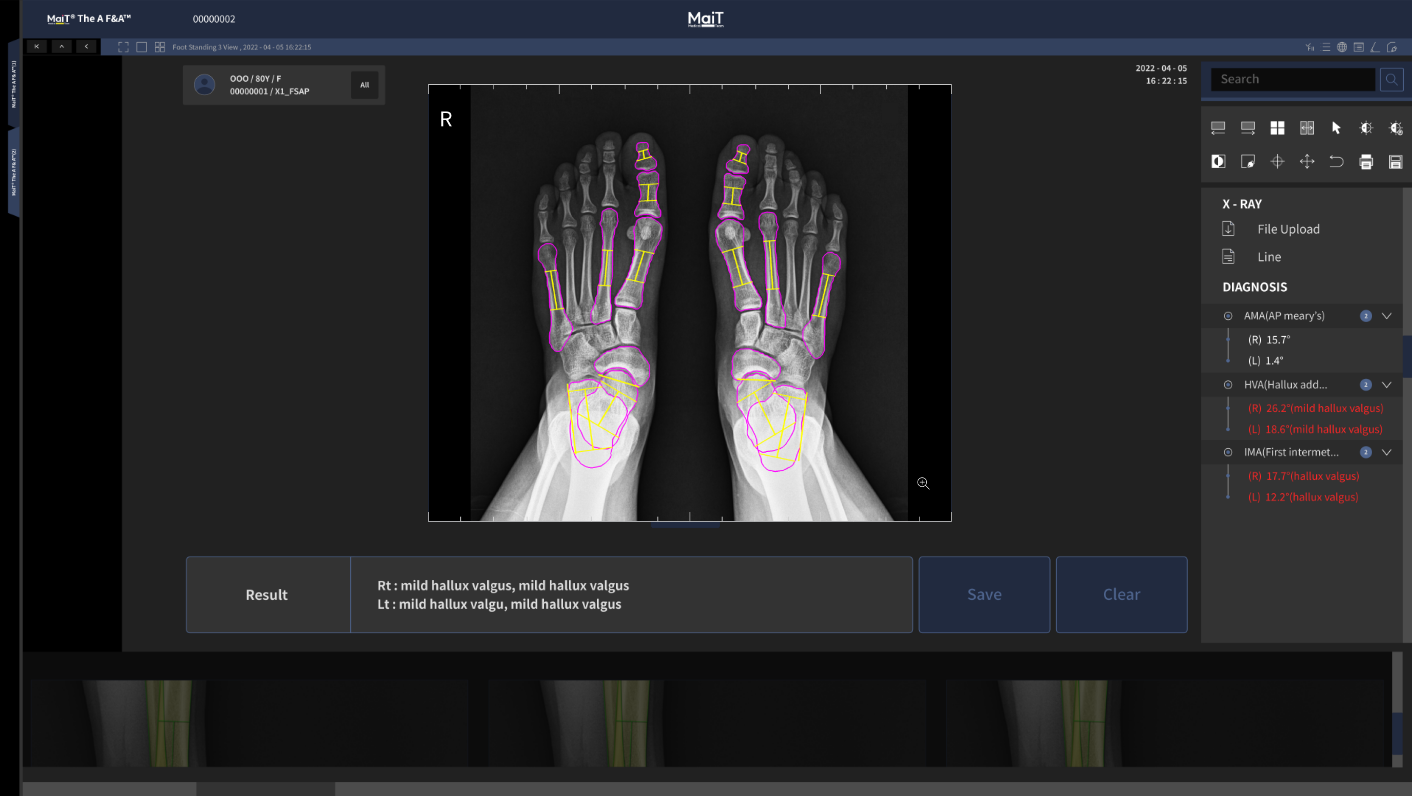Click the undo arrow icon

(x=1336, y=162)
